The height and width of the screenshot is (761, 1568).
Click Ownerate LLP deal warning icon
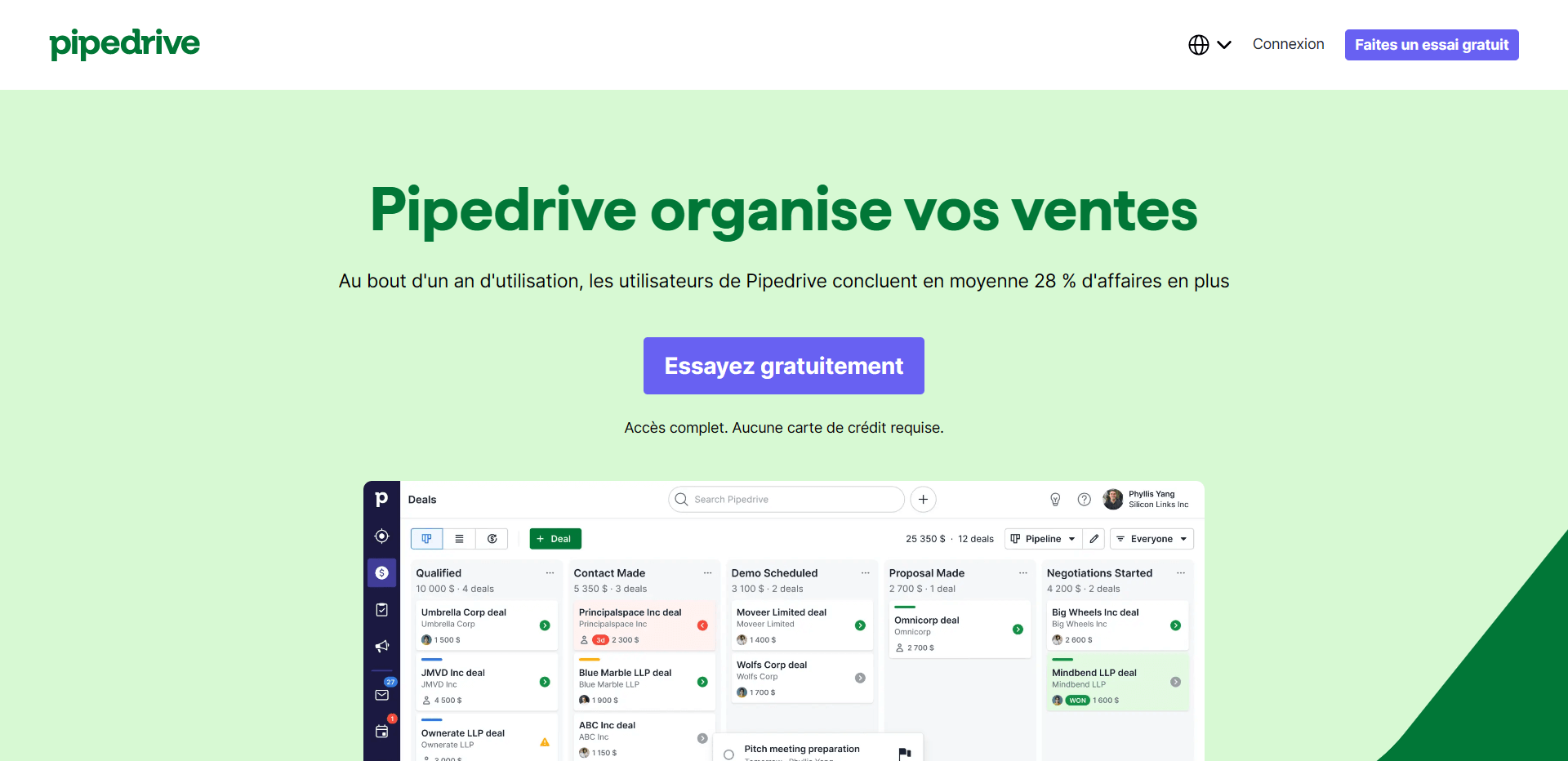(545, 742)
